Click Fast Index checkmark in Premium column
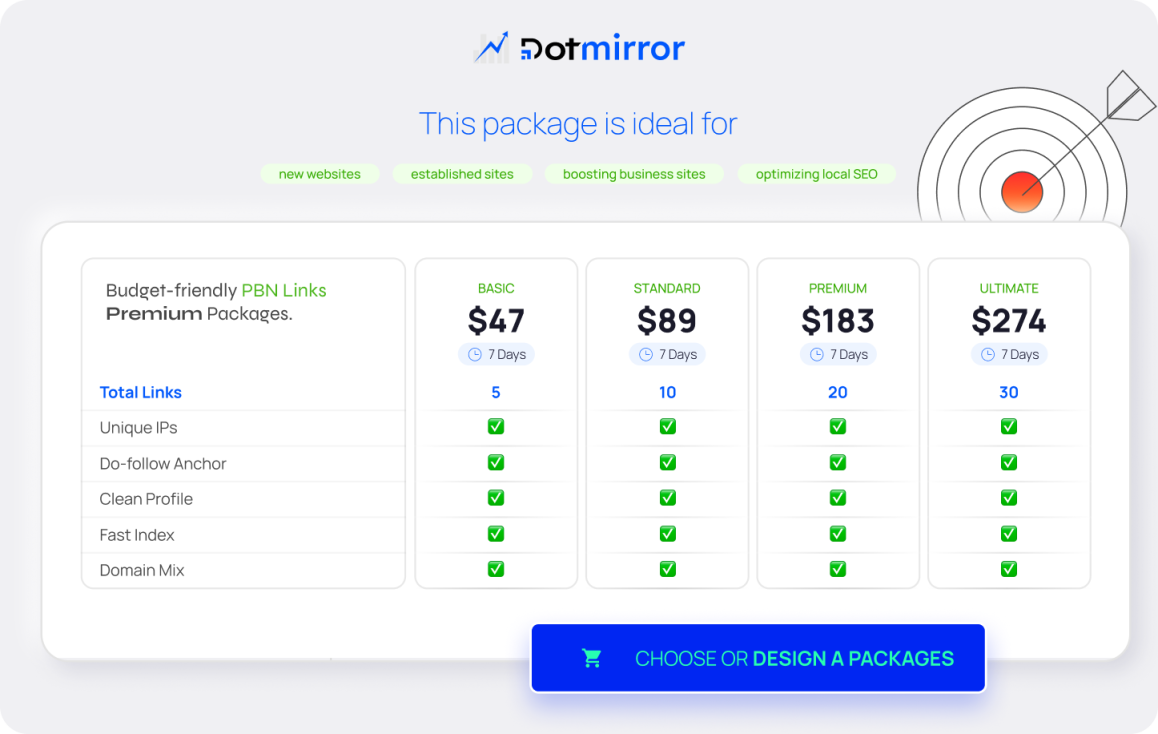1158x734 pixels. click(837, 533)
